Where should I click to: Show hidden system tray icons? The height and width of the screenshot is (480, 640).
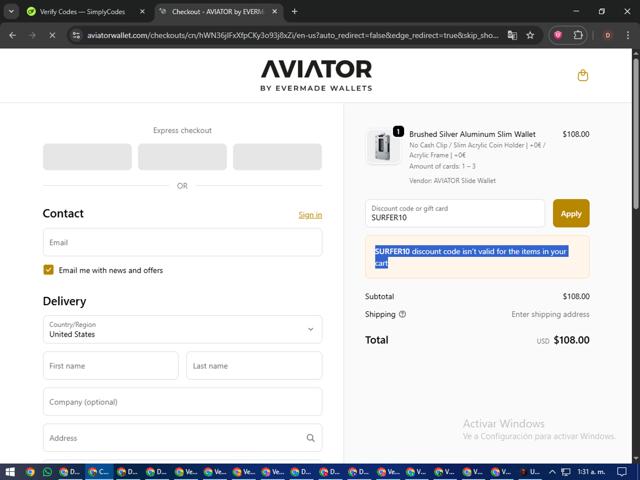[x=552, y=472]
